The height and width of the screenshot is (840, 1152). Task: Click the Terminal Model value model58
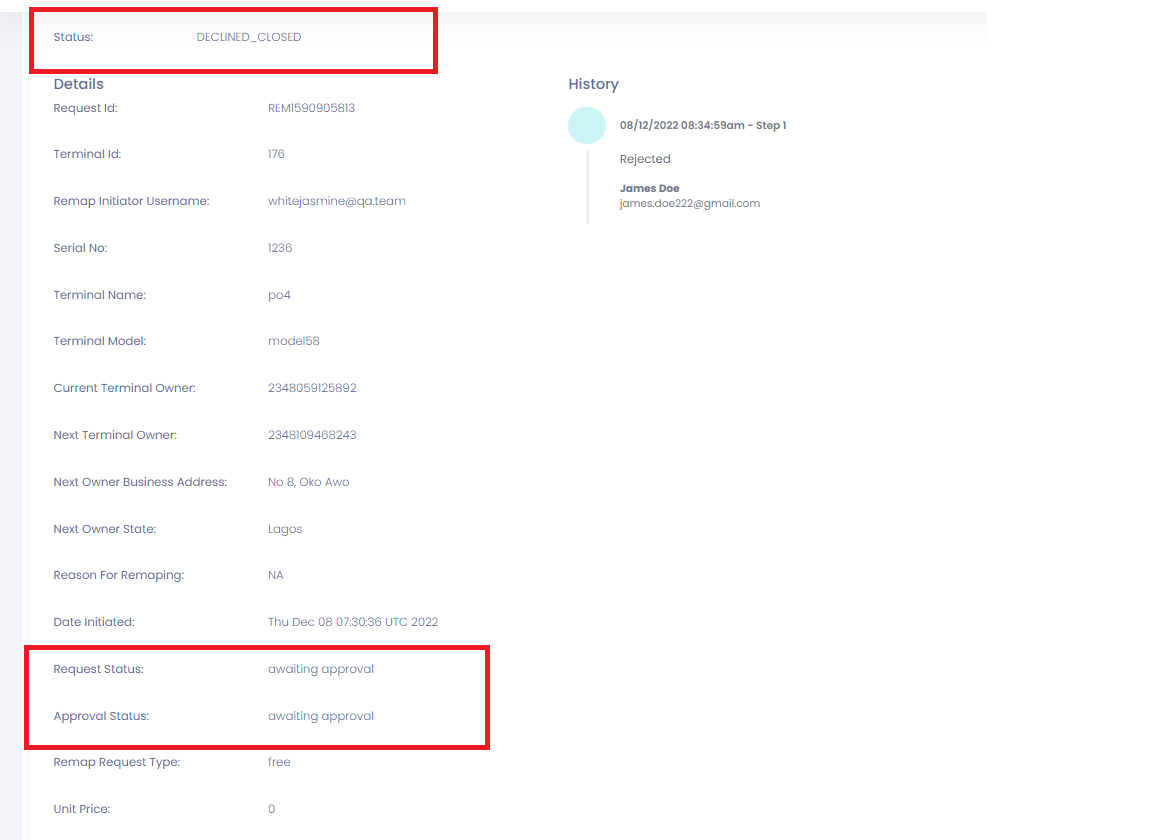coord(294,341)
